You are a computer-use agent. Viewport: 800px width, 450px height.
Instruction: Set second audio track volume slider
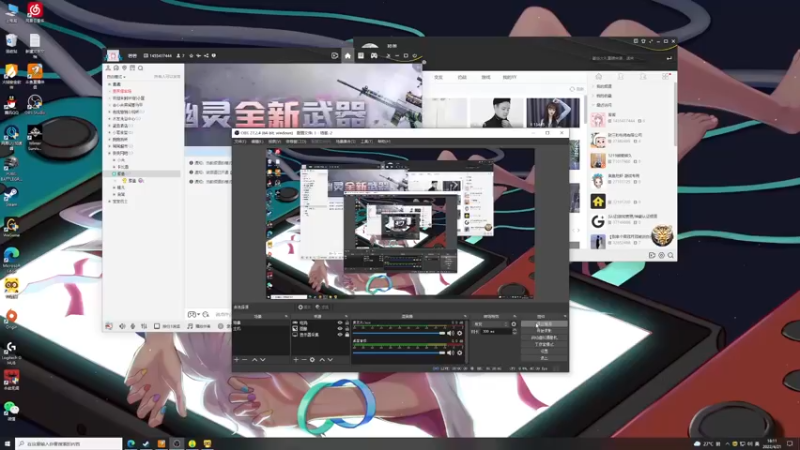[399, 353]
